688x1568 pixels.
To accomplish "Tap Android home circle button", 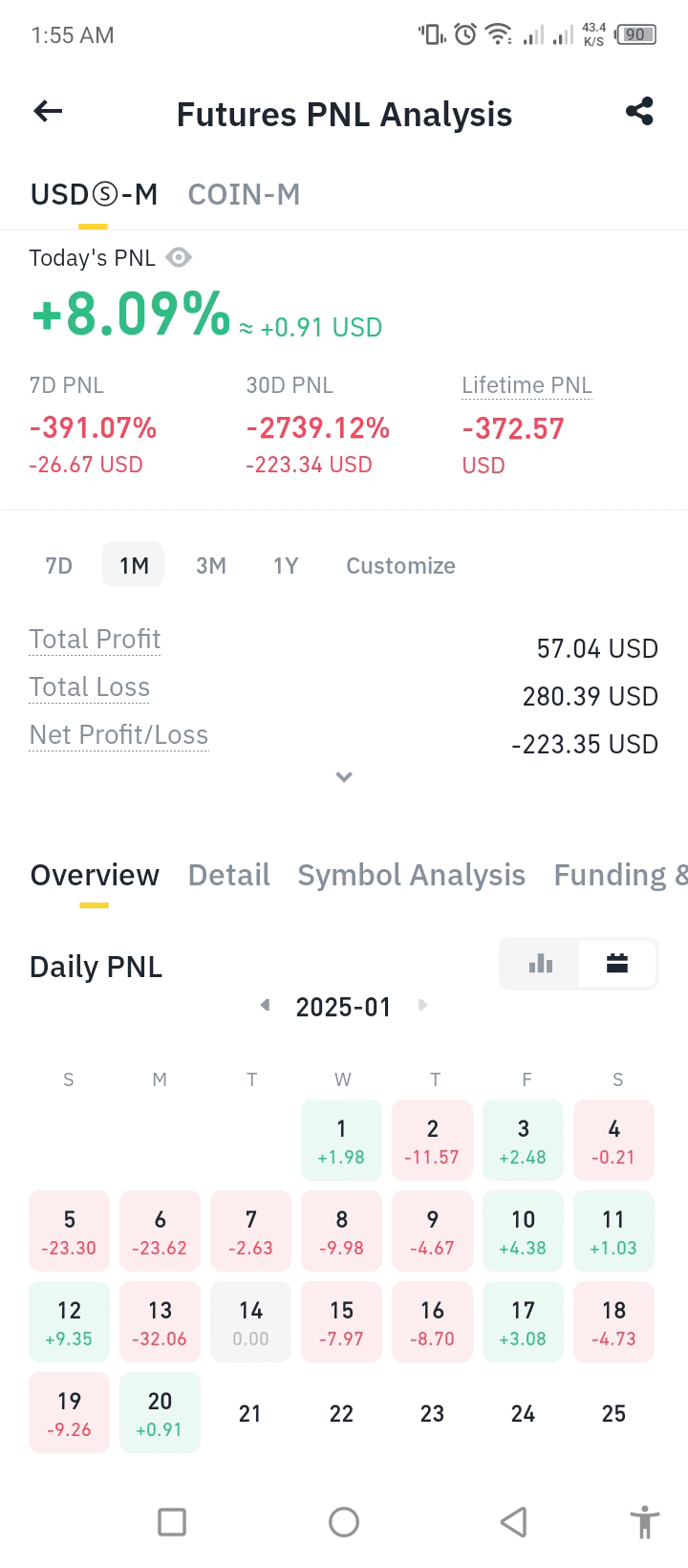I will 344,1521.
